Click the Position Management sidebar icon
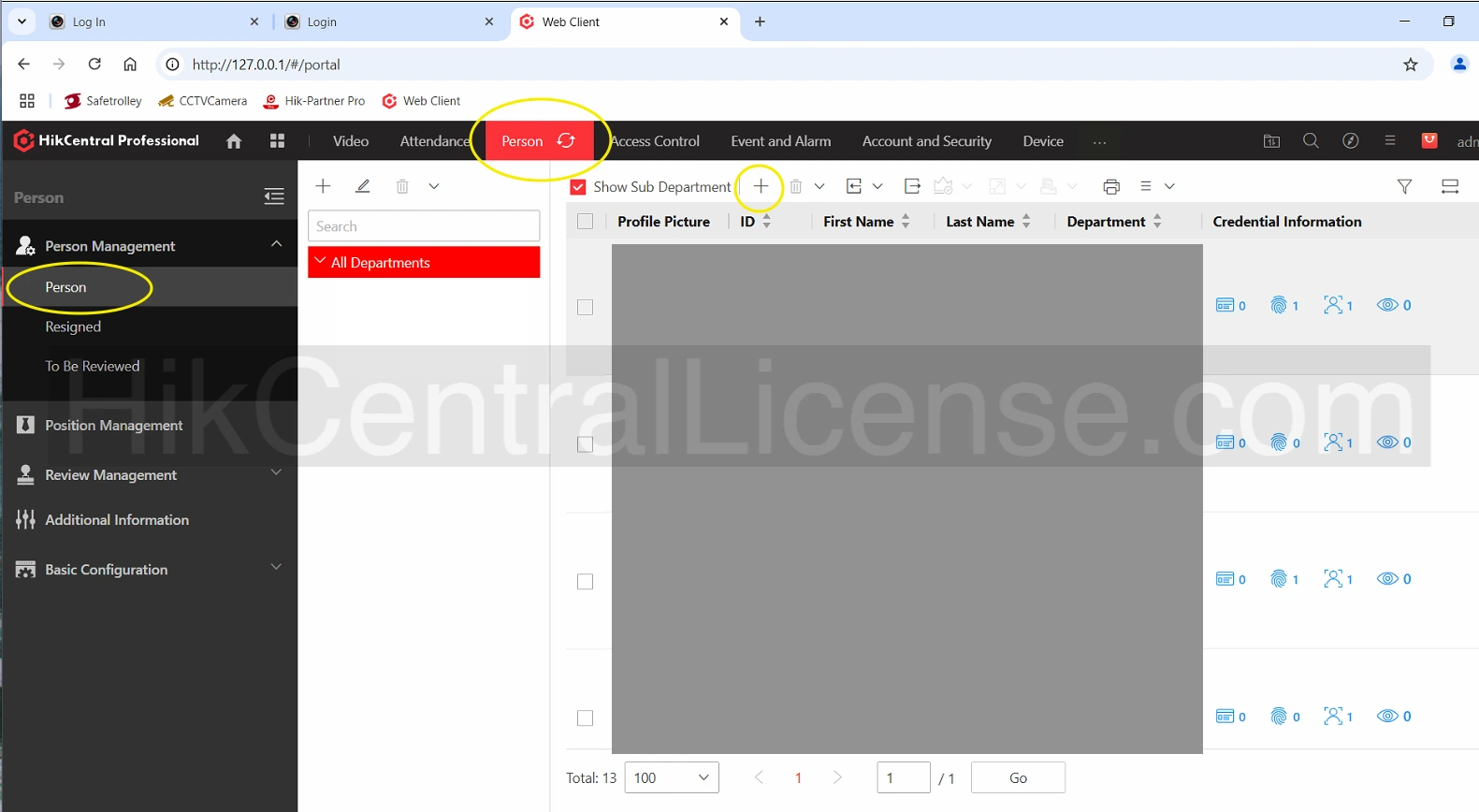 [x=26, y=425]
